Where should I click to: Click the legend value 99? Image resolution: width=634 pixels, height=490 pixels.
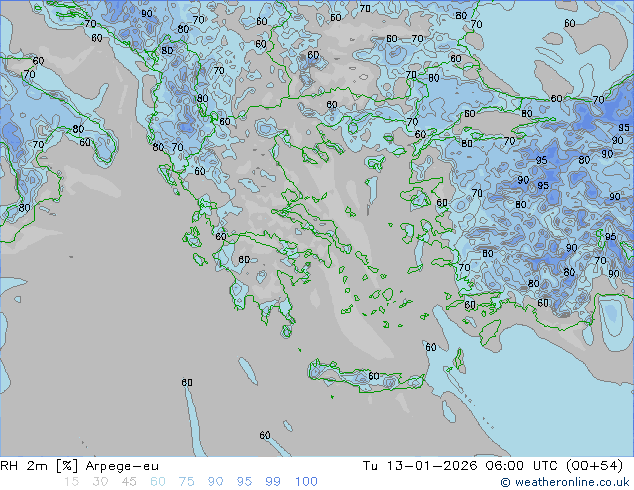point(273,482)
